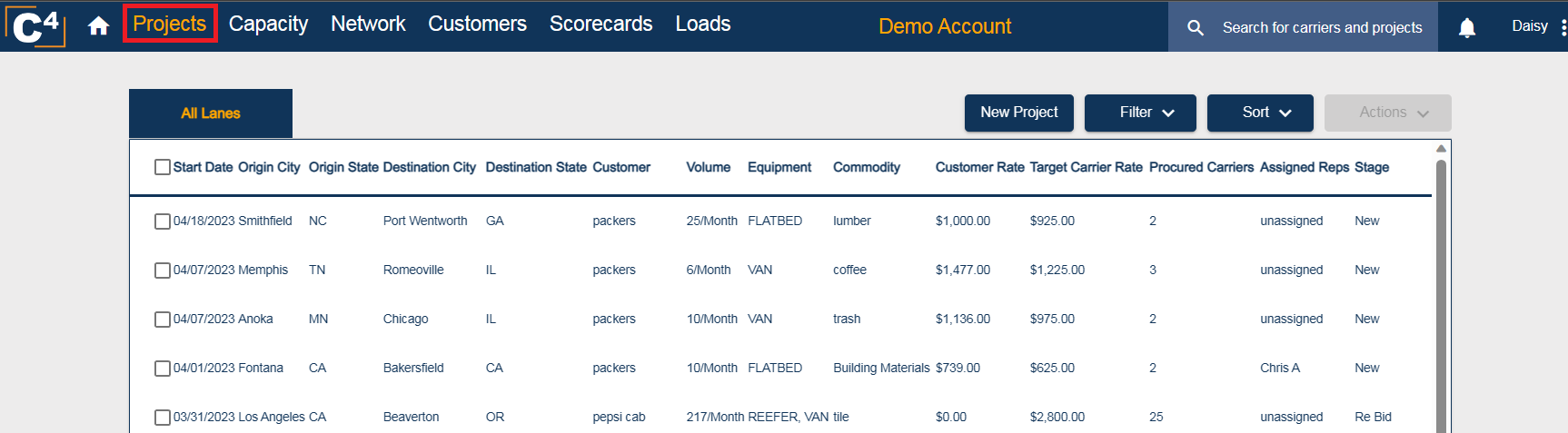This screenshot has width=1568, height=433.
Task: Expand the Filter dropdown
Action: coord(1139,113)
